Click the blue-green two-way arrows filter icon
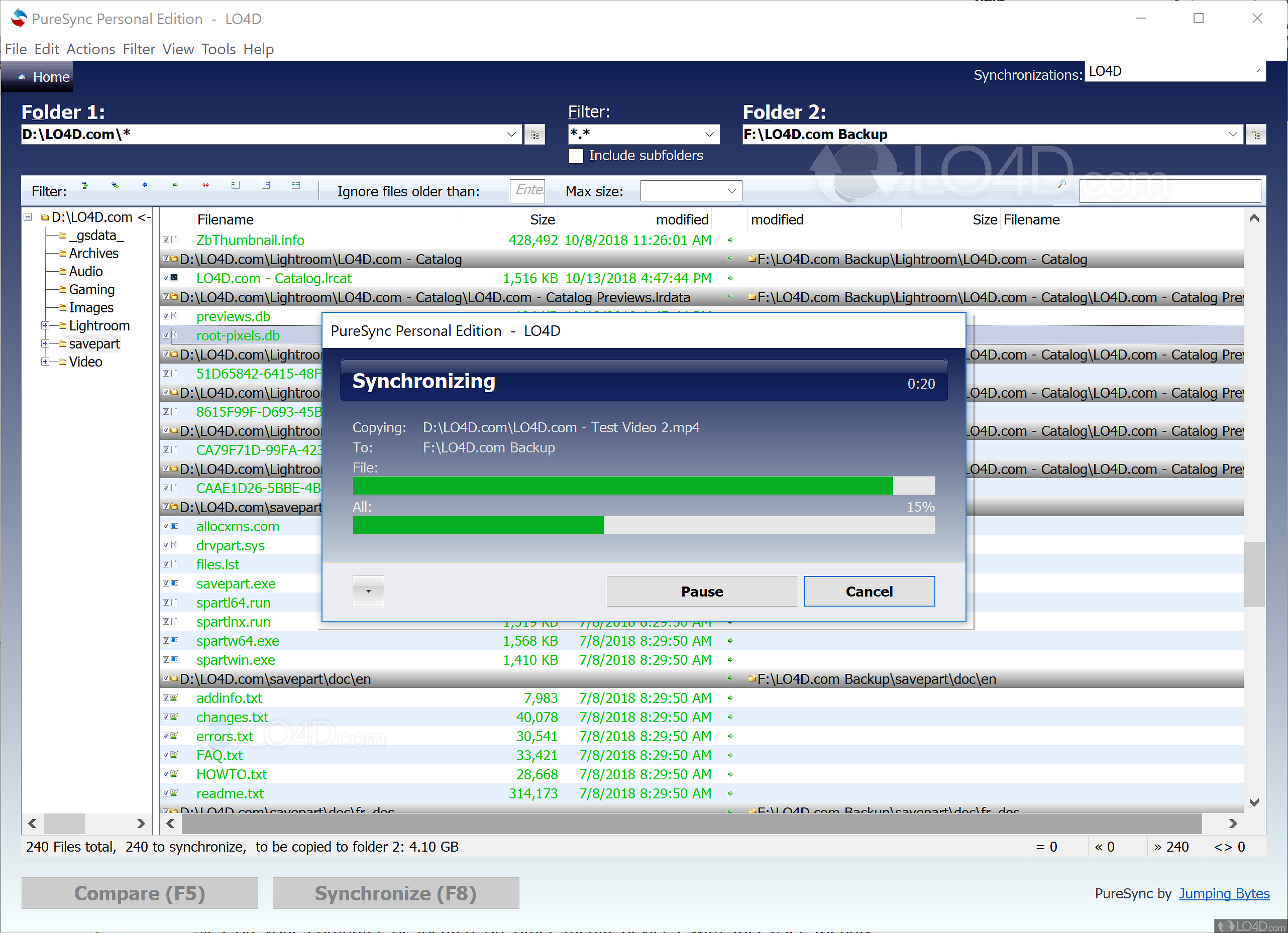The height and width of the screenshot is (933, 1288). click(115, 185)
